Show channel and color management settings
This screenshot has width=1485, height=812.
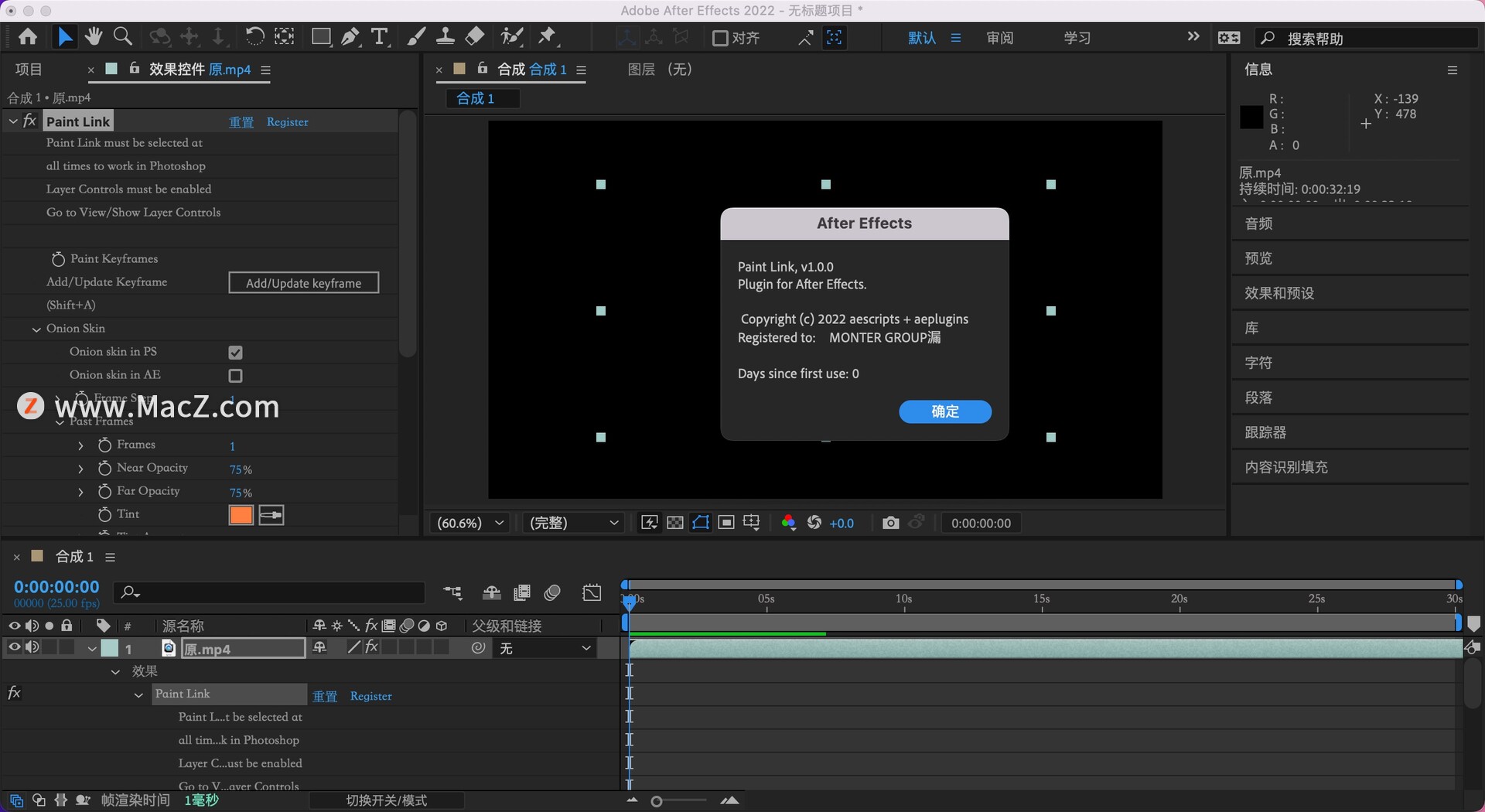pos(788,523)
